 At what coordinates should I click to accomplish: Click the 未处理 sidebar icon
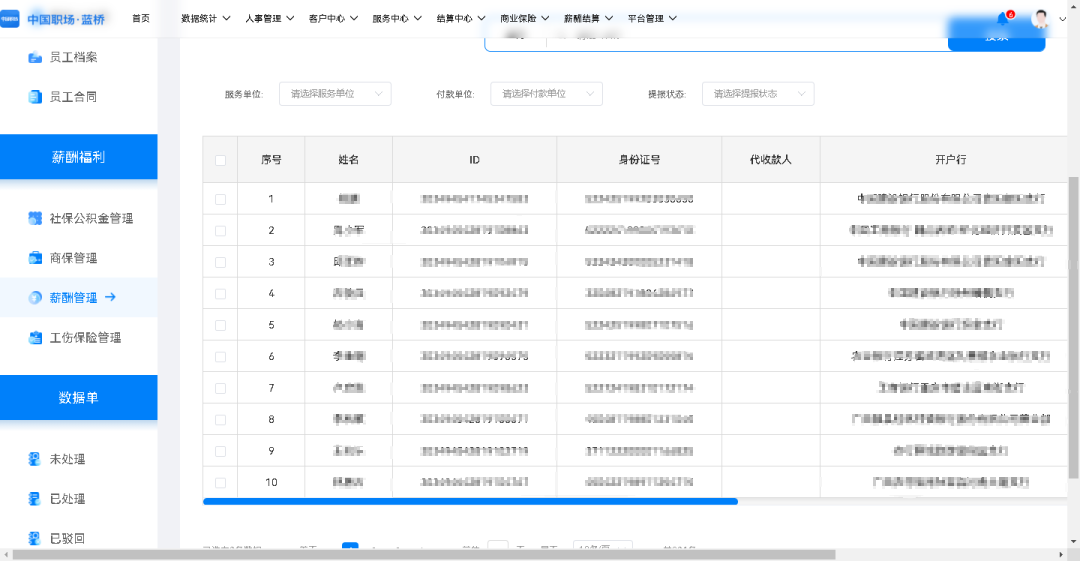[34, 459]
